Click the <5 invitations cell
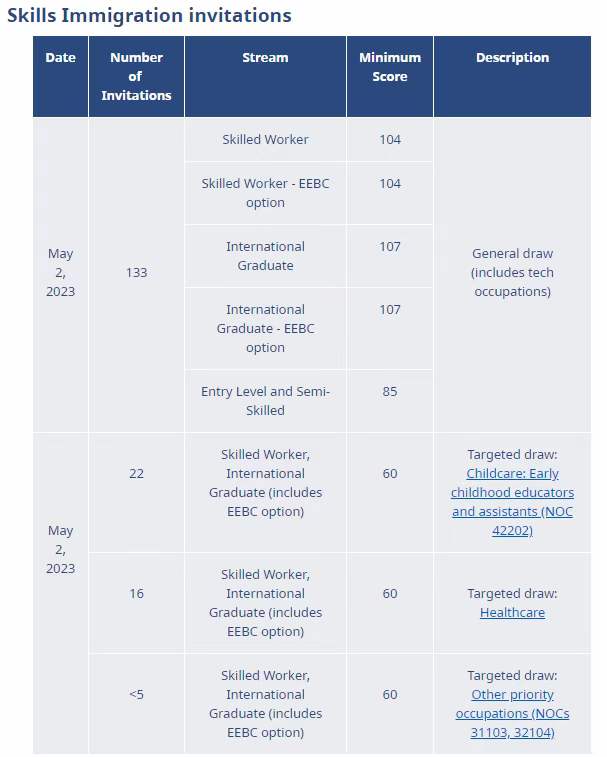This screenshot has width=607, height=757. click(136, 704)
